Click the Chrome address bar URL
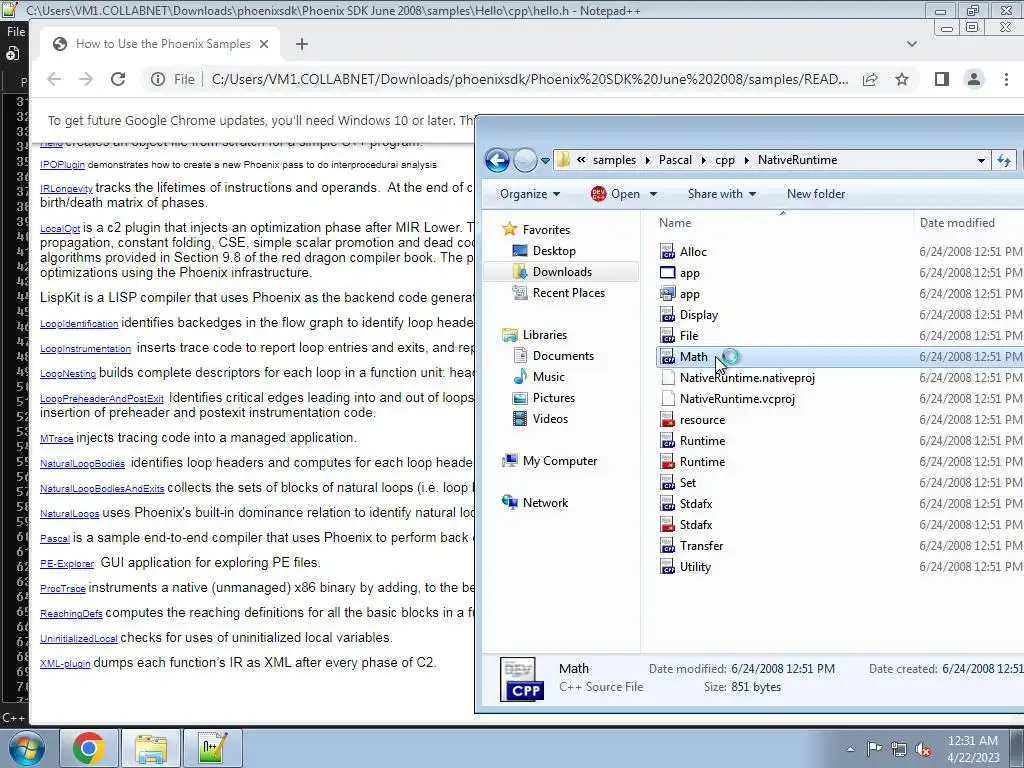Viewport: 1024px width, 768px height. click(530, 79)
